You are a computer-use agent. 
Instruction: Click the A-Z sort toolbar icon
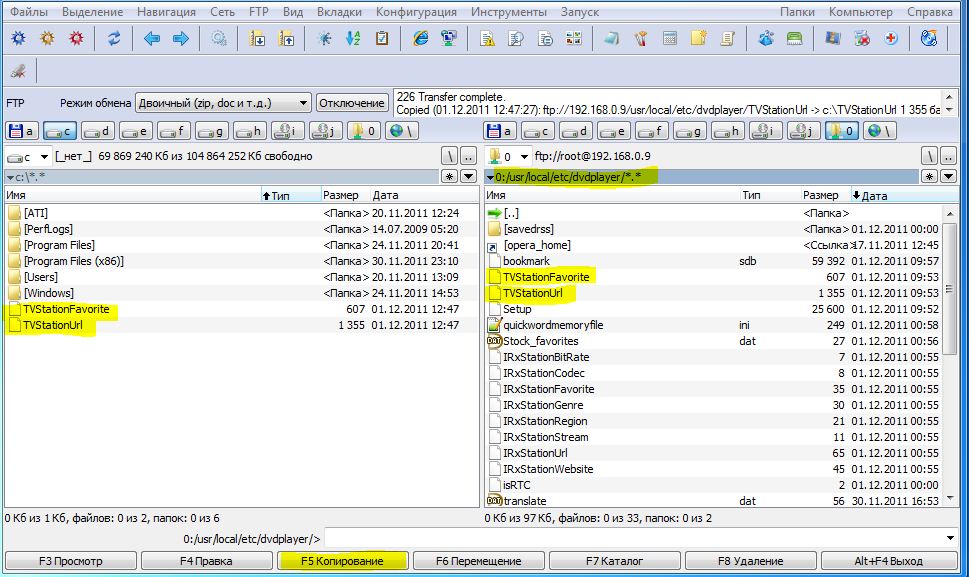pyautogui.click(x=353, y=38)
